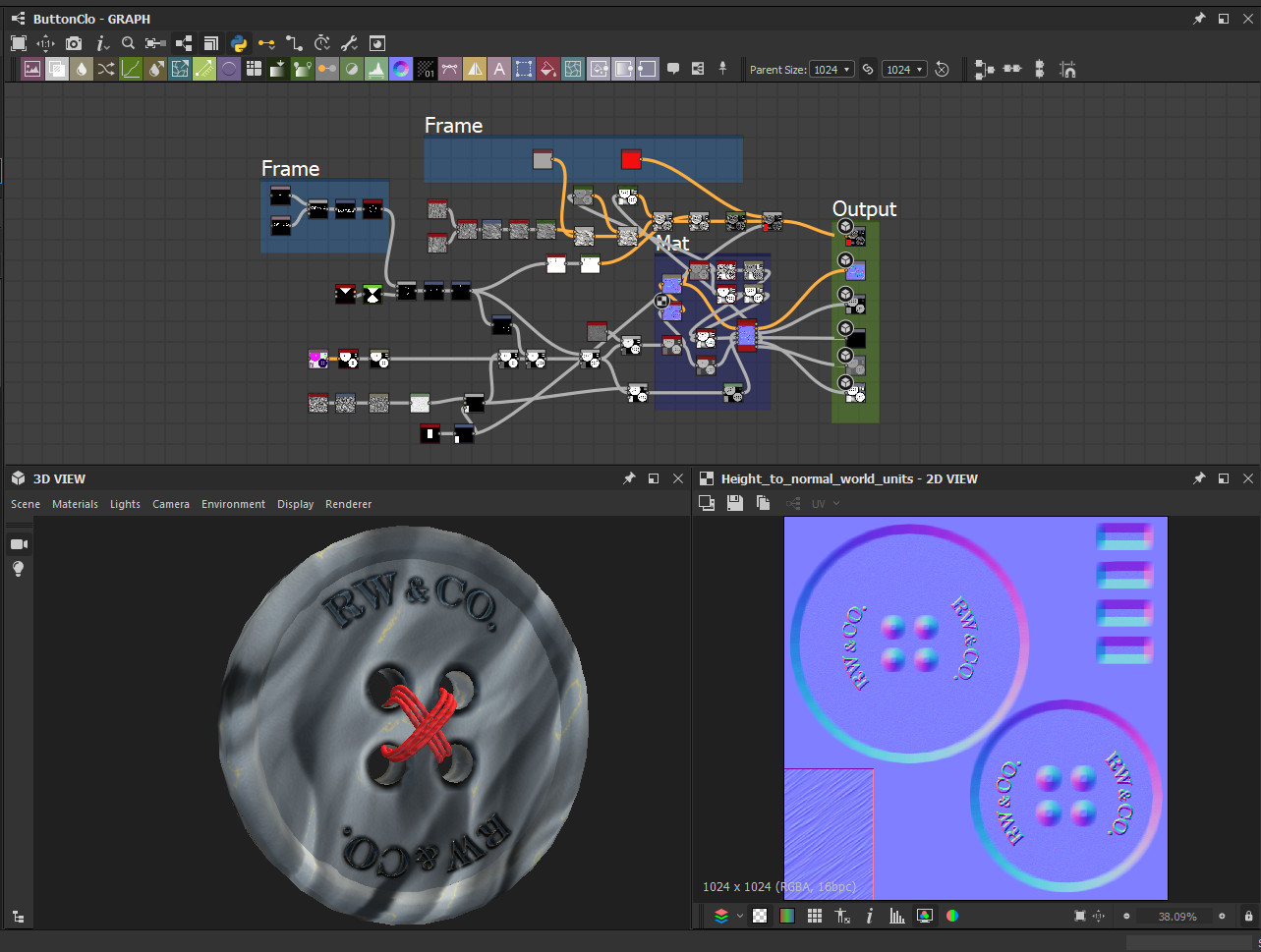The image size is (1261, 952).
Task: Click the Python scripting icon in graph toolbar
Action: pos(238,43)
